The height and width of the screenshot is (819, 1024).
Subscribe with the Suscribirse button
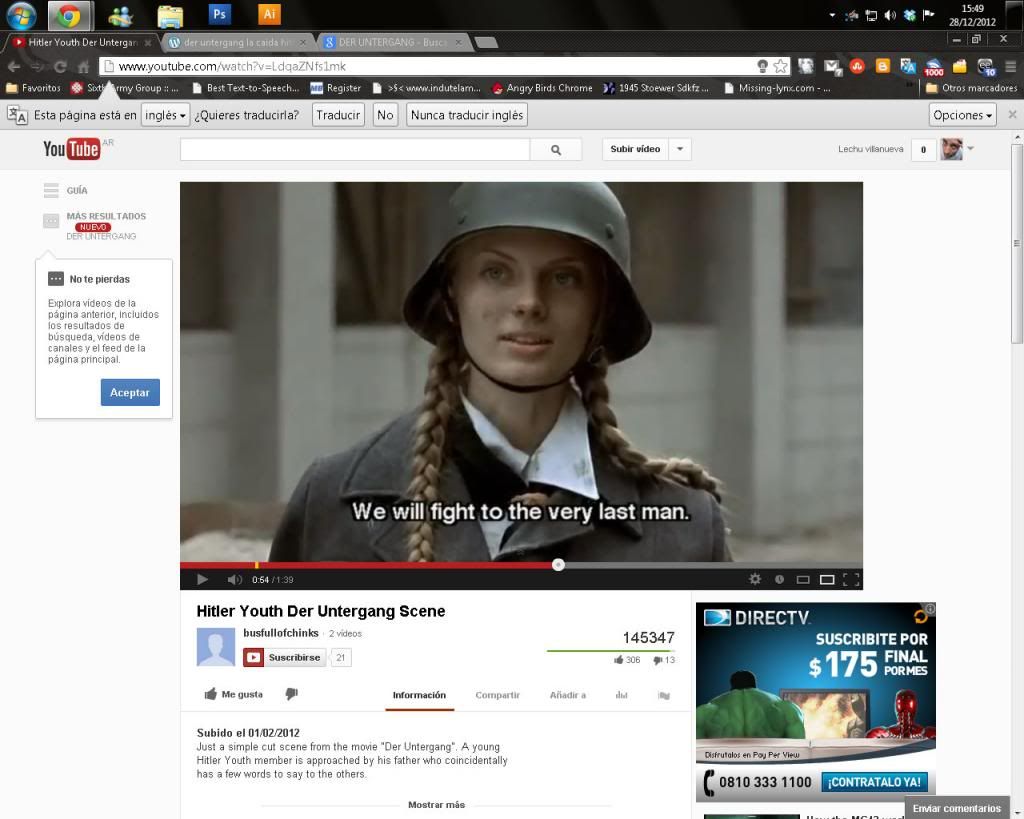(284, 658)
